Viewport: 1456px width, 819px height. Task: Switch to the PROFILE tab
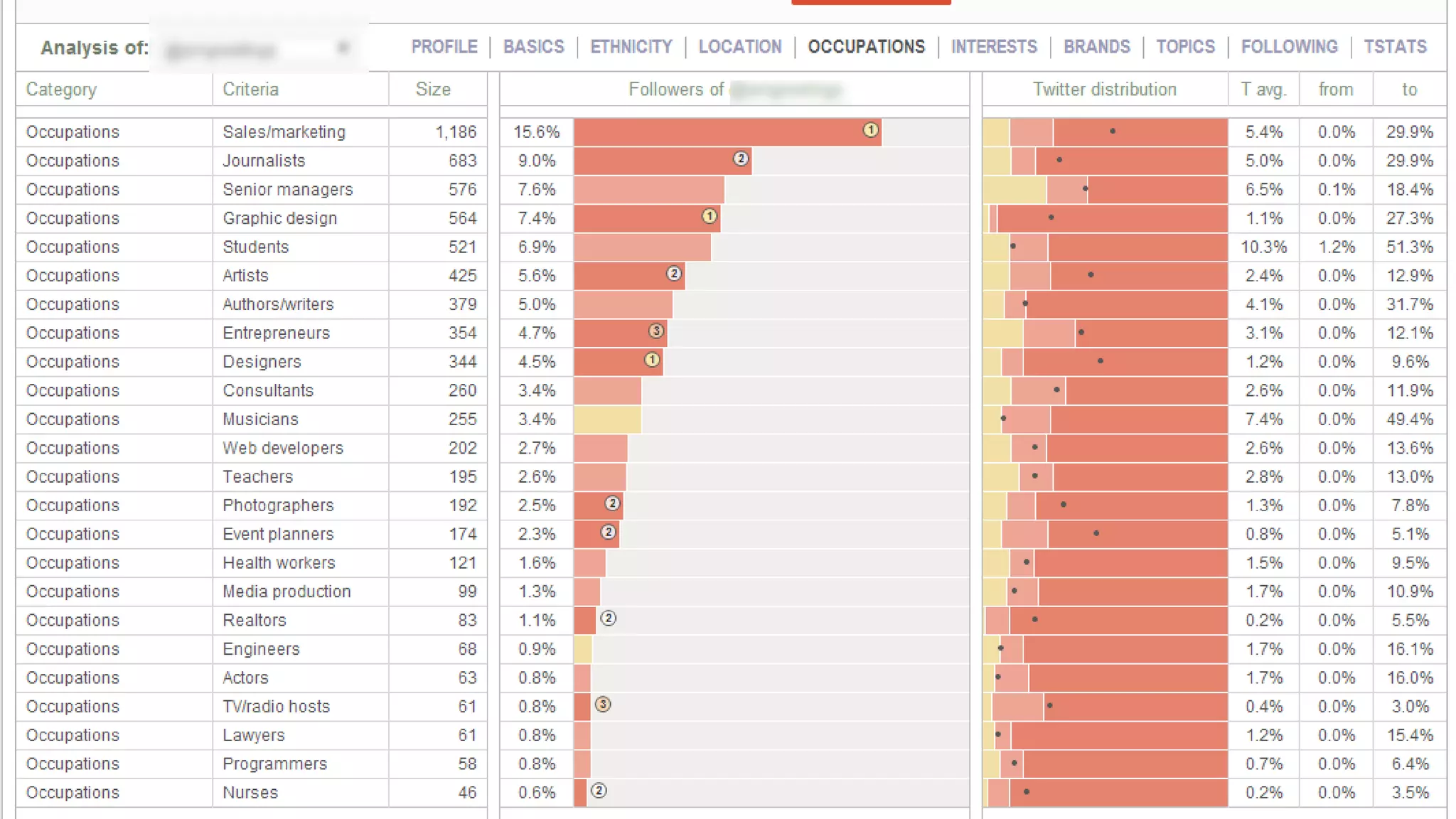coord(444,47)
